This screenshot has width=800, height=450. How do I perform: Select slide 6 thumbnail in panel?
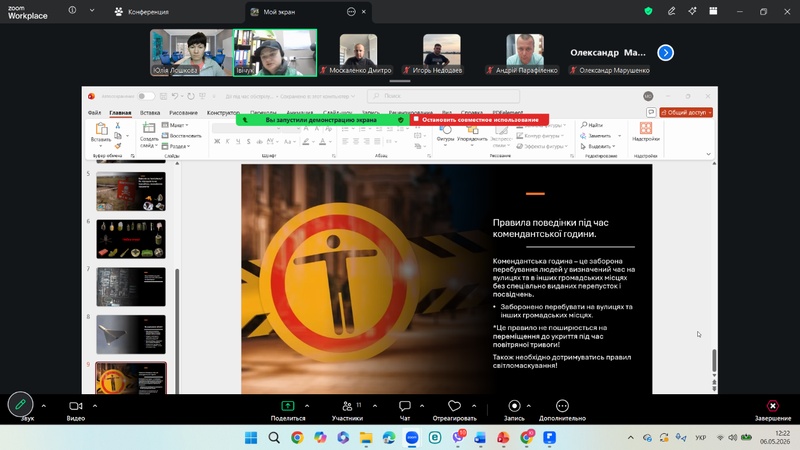pyautogui.click(x=131, y=239)
